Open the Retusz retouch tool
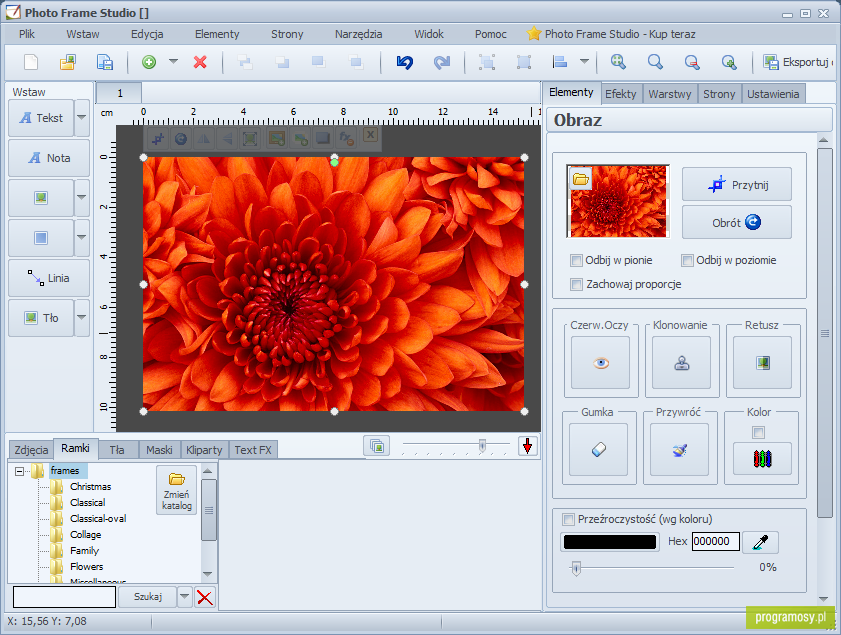 pyautogui.click(x=762, y=363)
